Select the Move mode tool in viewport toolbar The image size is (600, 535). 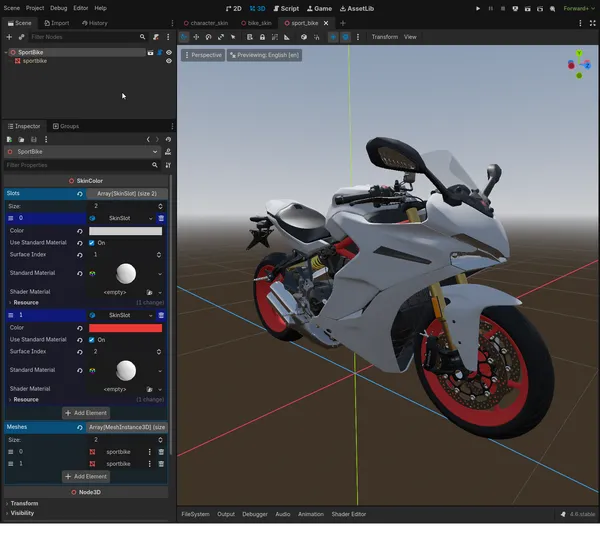tap(196, 37)
